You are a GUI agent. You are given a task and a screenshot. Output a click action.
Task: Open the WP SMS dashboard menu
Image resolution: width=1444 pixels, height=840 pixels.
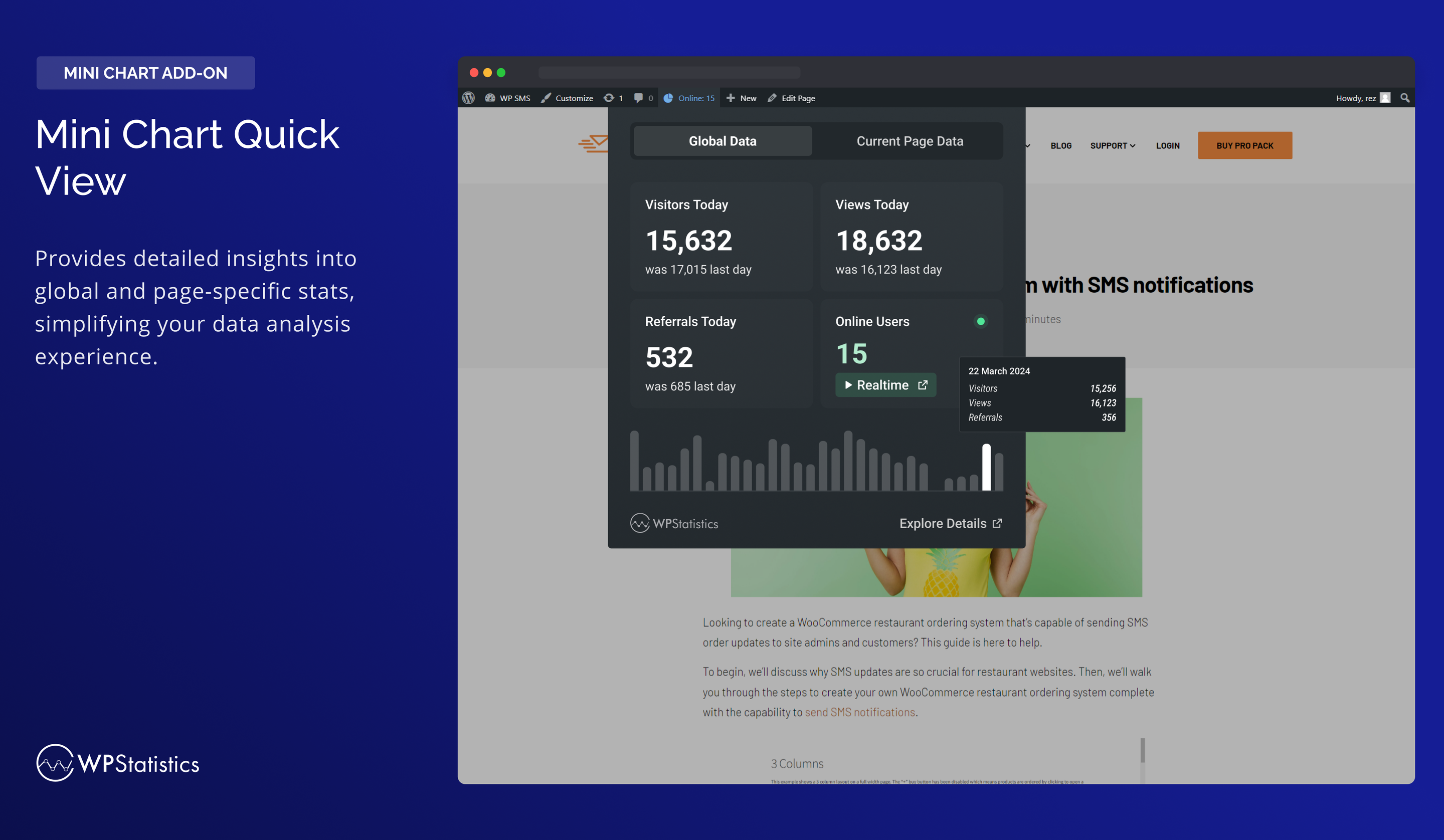pyautogui.click(x=507, y=98)
